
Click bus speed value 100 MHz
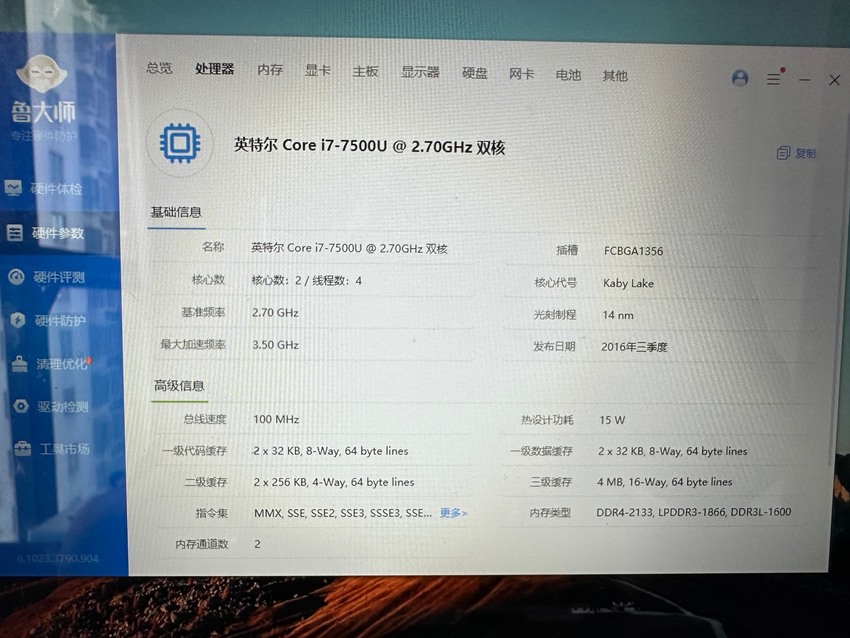276,420
